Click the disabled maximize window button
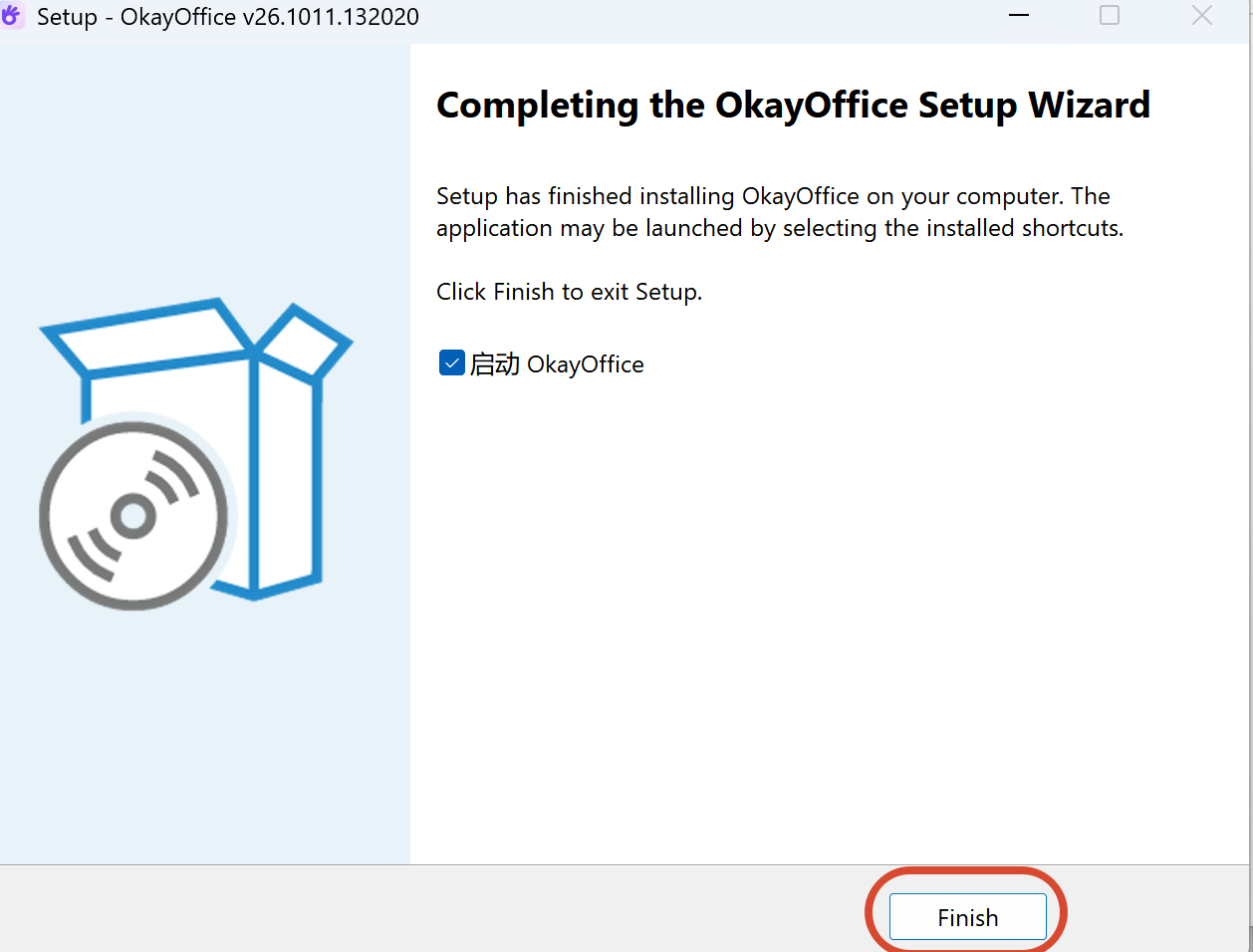The height and width of the screenshot is (952, 1253). click(1110, 16)
